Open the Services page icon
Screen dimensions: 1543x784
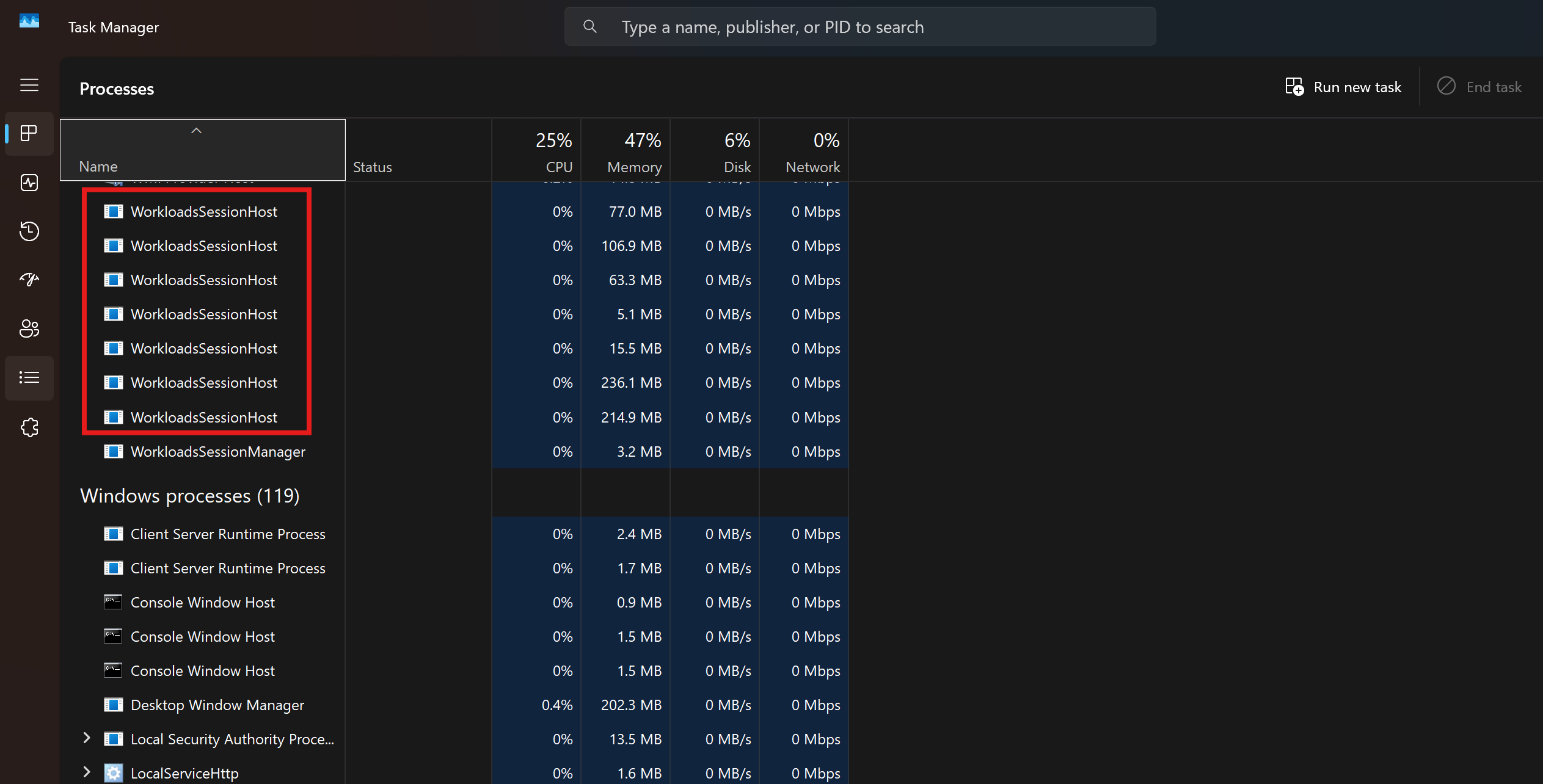[x=29, y=427]
